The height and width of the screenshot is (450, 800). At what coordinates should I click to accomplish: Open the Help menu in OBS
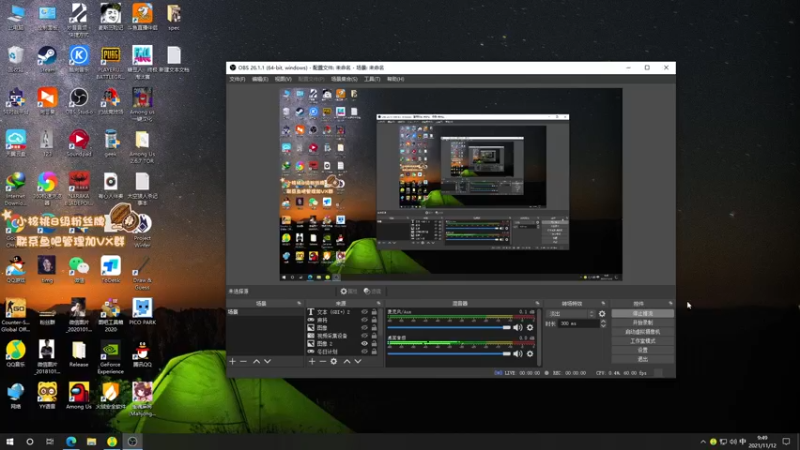click(x=395, y=79)
